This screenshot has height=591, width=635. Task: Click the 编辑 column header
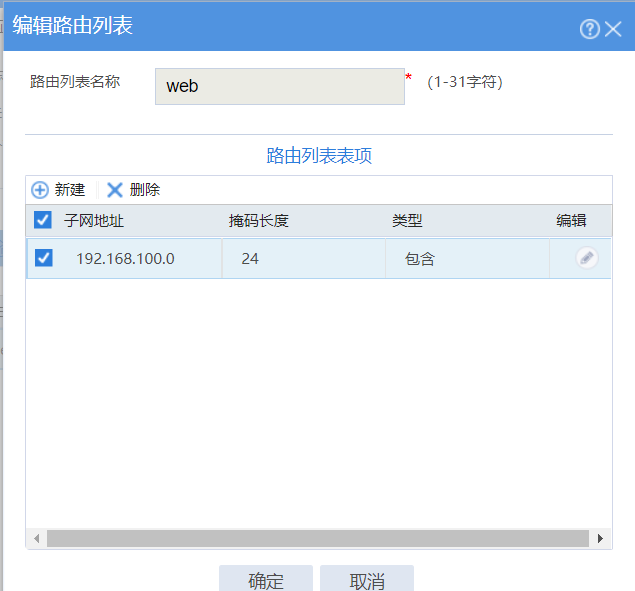(571, 221)
